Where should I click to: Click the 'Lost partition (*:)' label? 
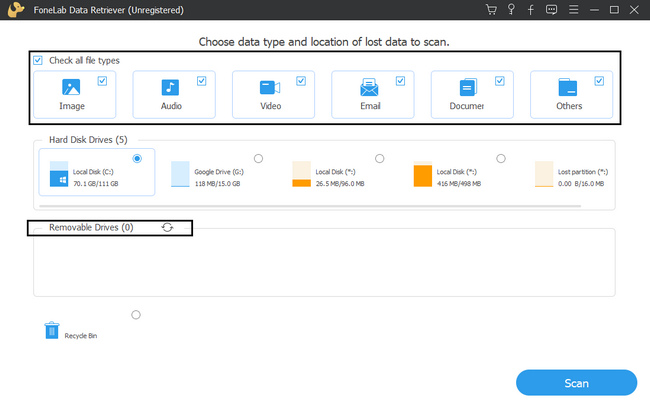pos(583,172)
